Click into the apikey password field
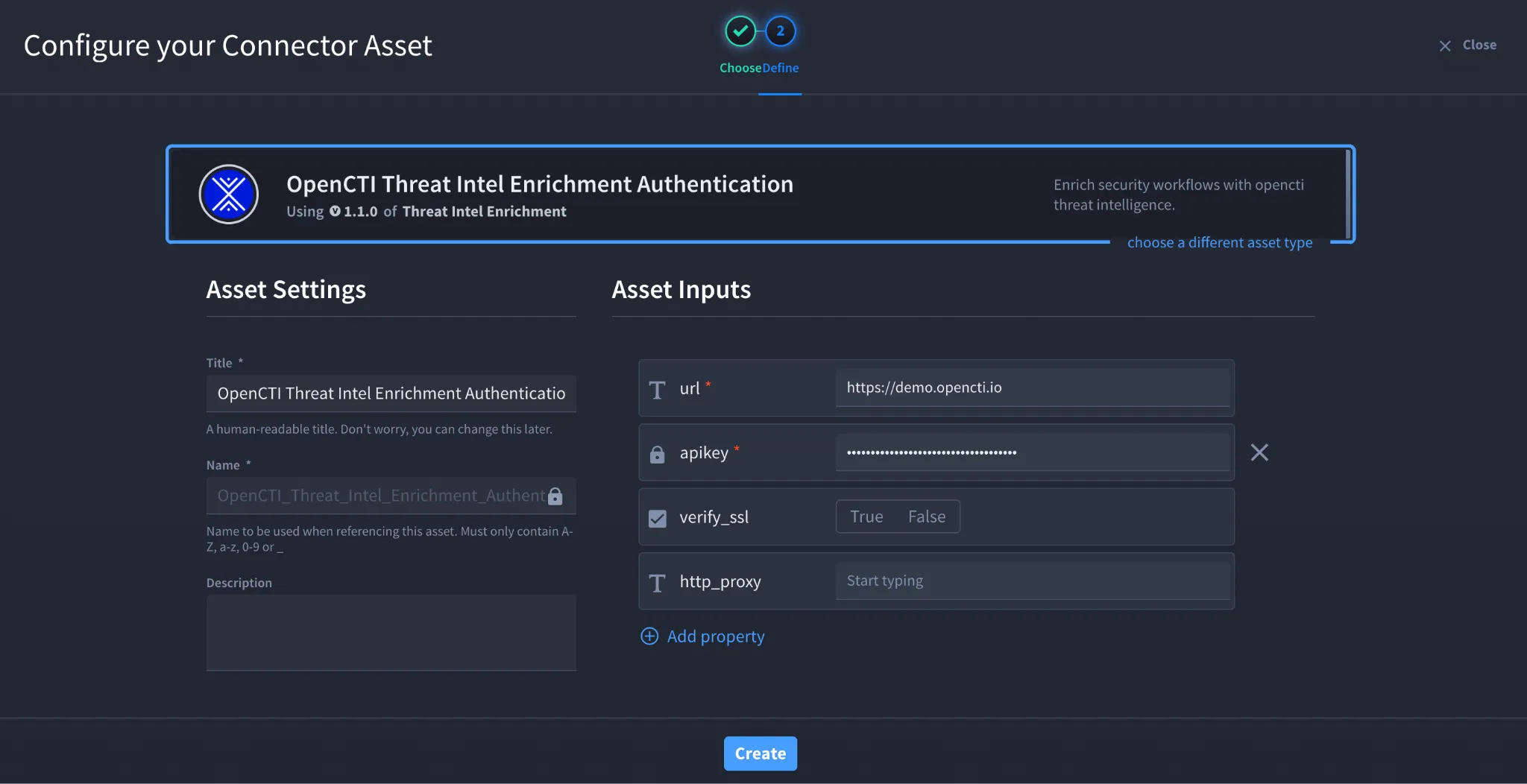 tap(1033, 452)
